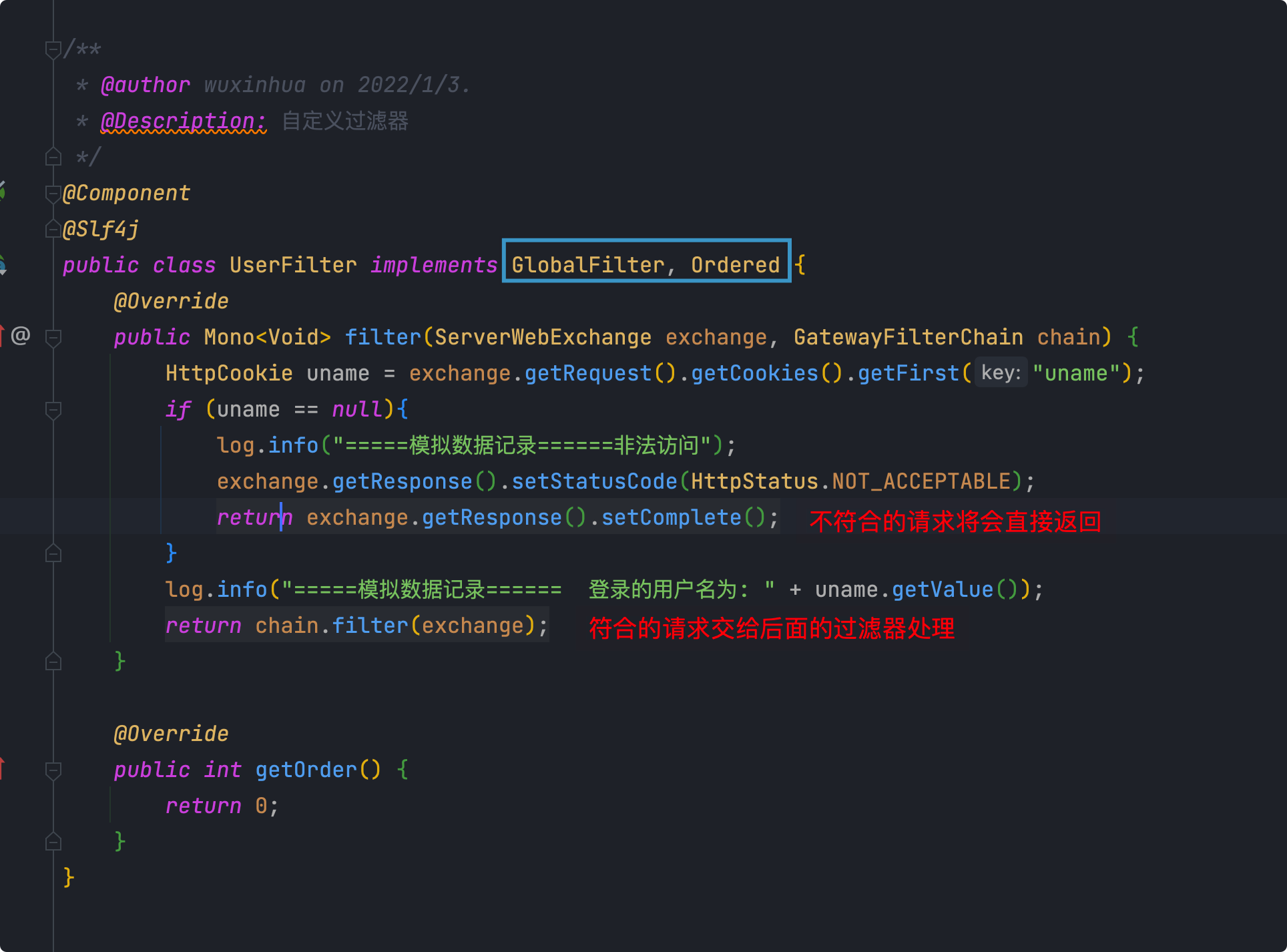This screenshot has height=952, width=1287.
Task: Click the final closing brace of class
Action: (68, 877)
